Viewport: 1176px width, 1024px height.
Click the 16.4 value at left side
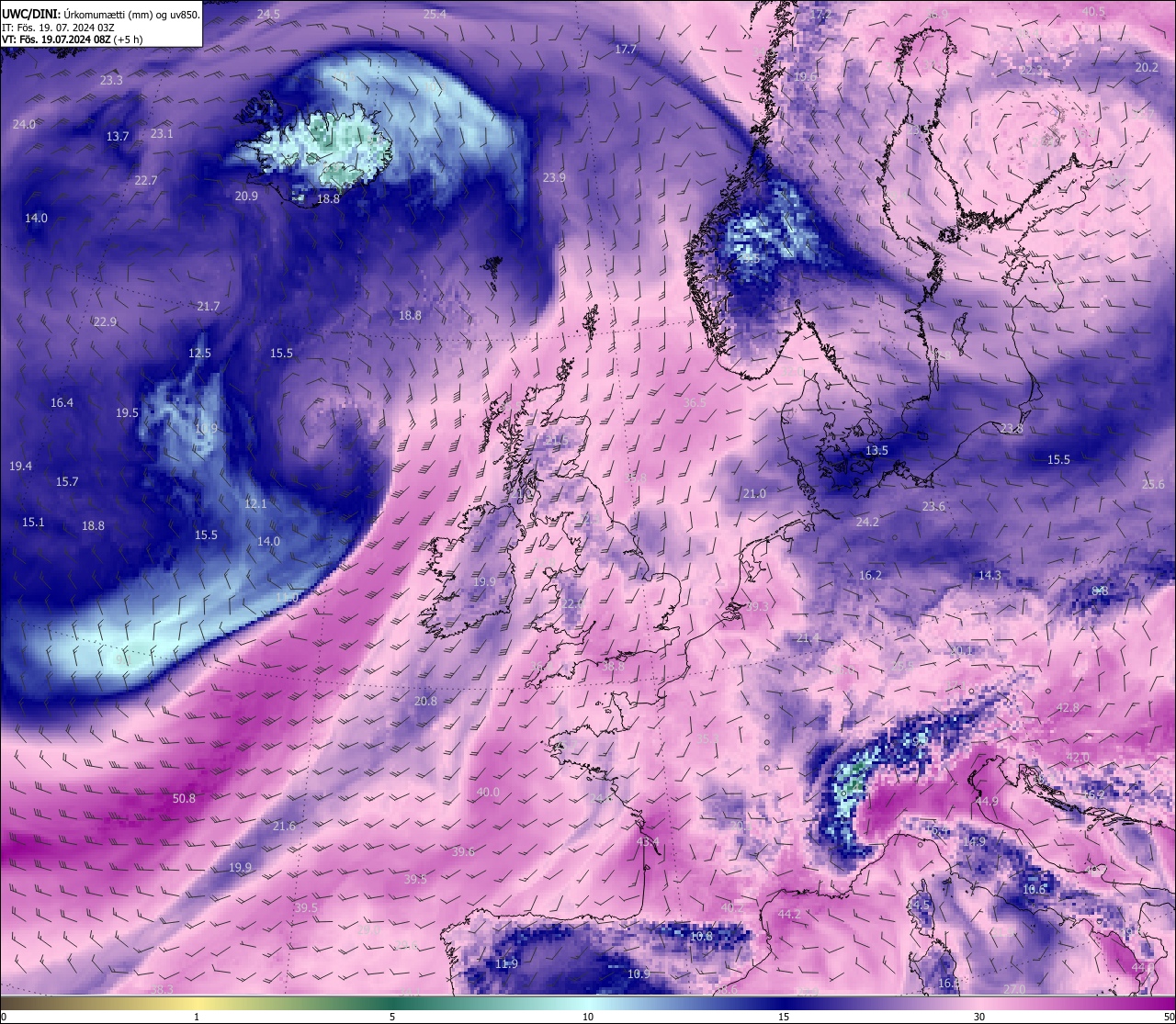click(x=62, y=402)
